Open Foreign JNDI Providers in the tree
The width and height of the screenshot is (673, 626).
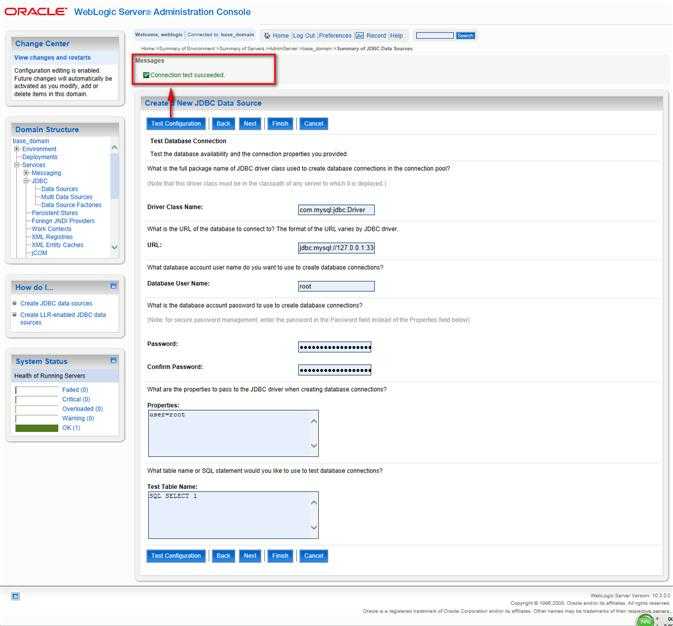[x=63, y=221]
